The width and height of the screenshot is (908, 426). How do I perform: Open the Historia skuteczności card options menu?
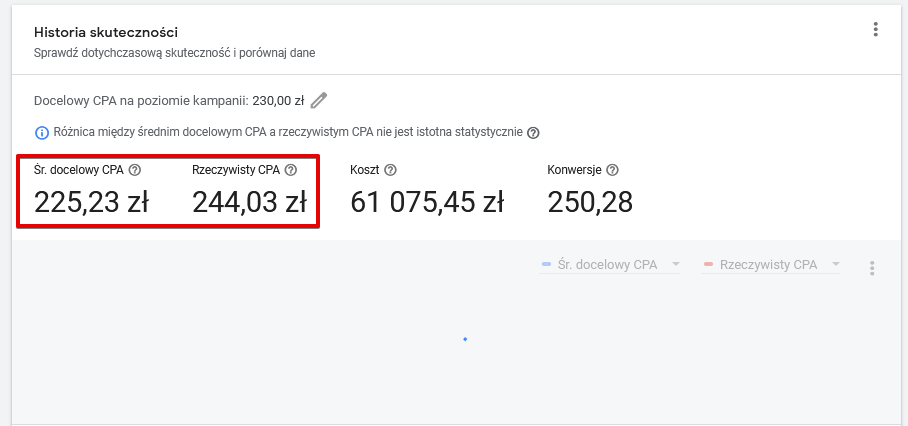(876, 30)
